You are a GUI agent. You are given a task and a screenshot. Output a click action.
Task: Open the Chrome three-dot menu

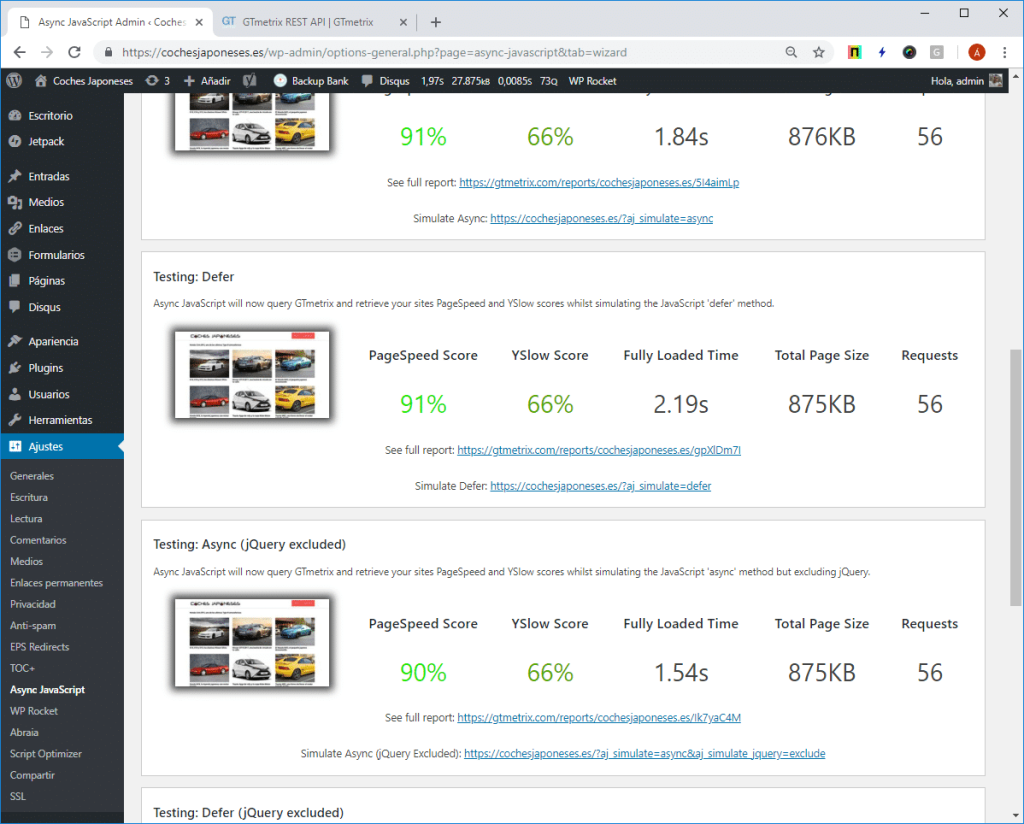tap(1003, 51)
